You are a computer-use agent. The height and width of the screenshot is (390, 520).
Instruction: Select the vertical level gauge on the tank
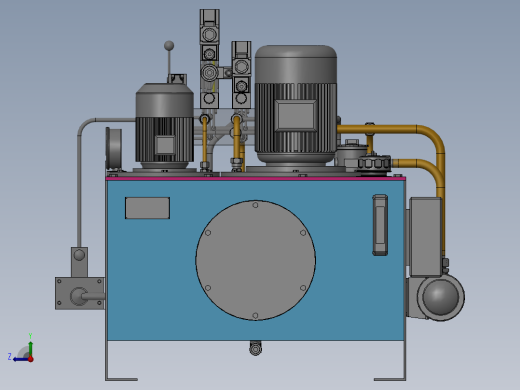point(380,225)
